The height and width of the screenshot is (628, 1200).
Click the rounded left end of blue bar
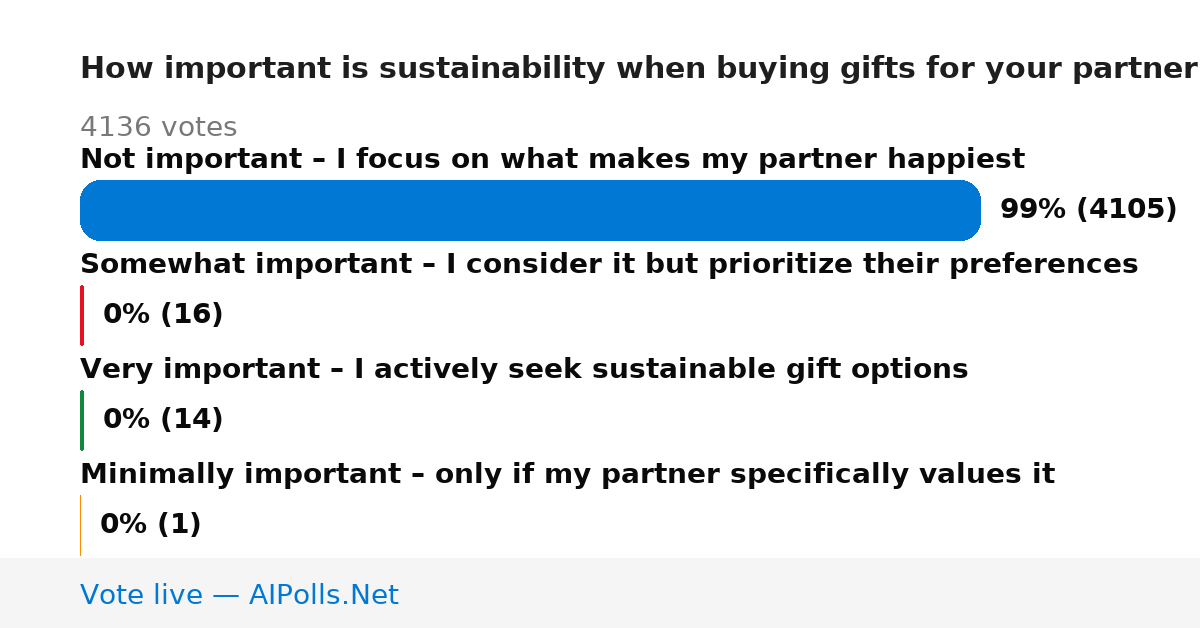coord(93,210)
